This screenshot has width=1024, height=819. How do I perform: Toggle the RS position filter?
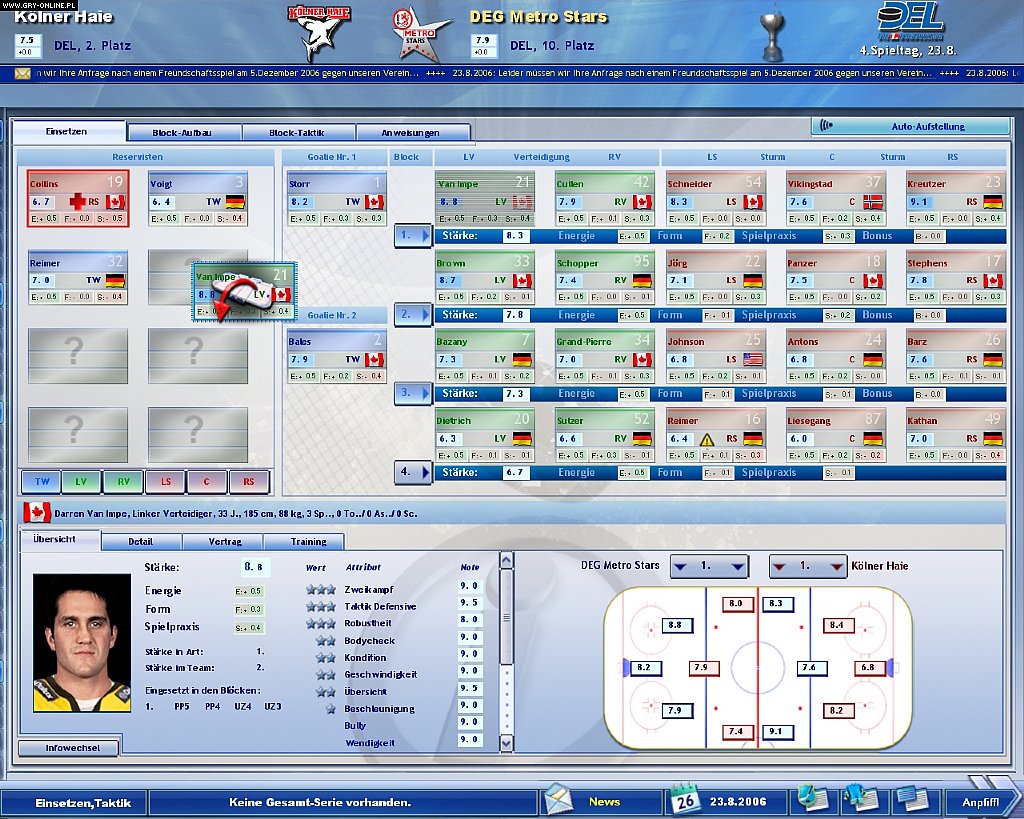point(248,482)
